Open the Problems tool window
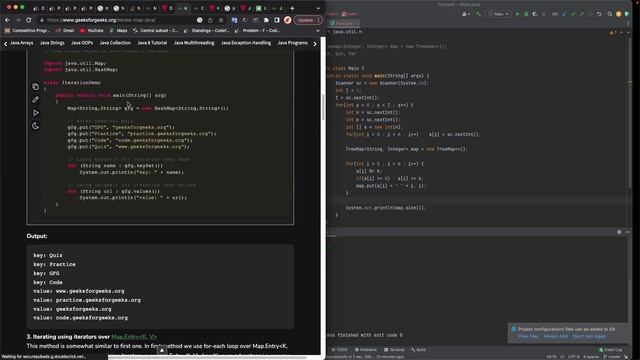The width and height of the screenshot is (640, 360). 366,350
